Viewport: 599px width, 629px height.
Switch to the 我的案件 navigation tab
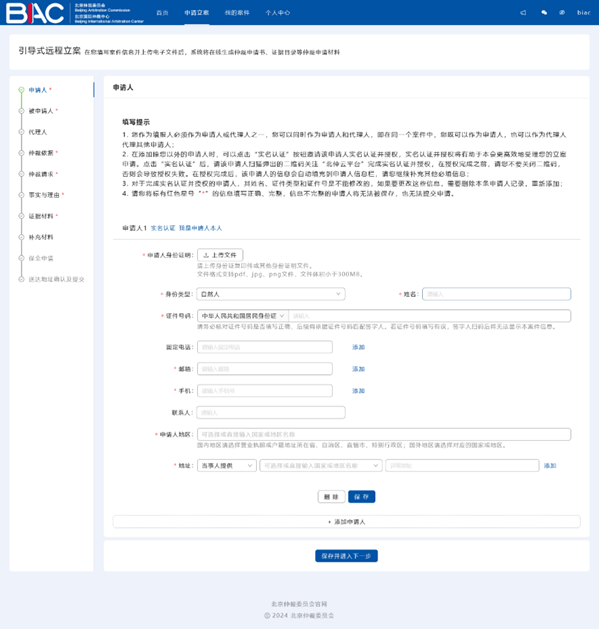[237, 13]
